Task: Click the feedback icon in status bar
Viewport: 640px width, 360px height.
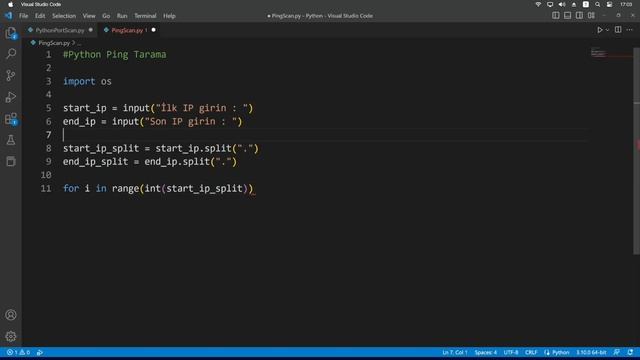Action: 617,352
